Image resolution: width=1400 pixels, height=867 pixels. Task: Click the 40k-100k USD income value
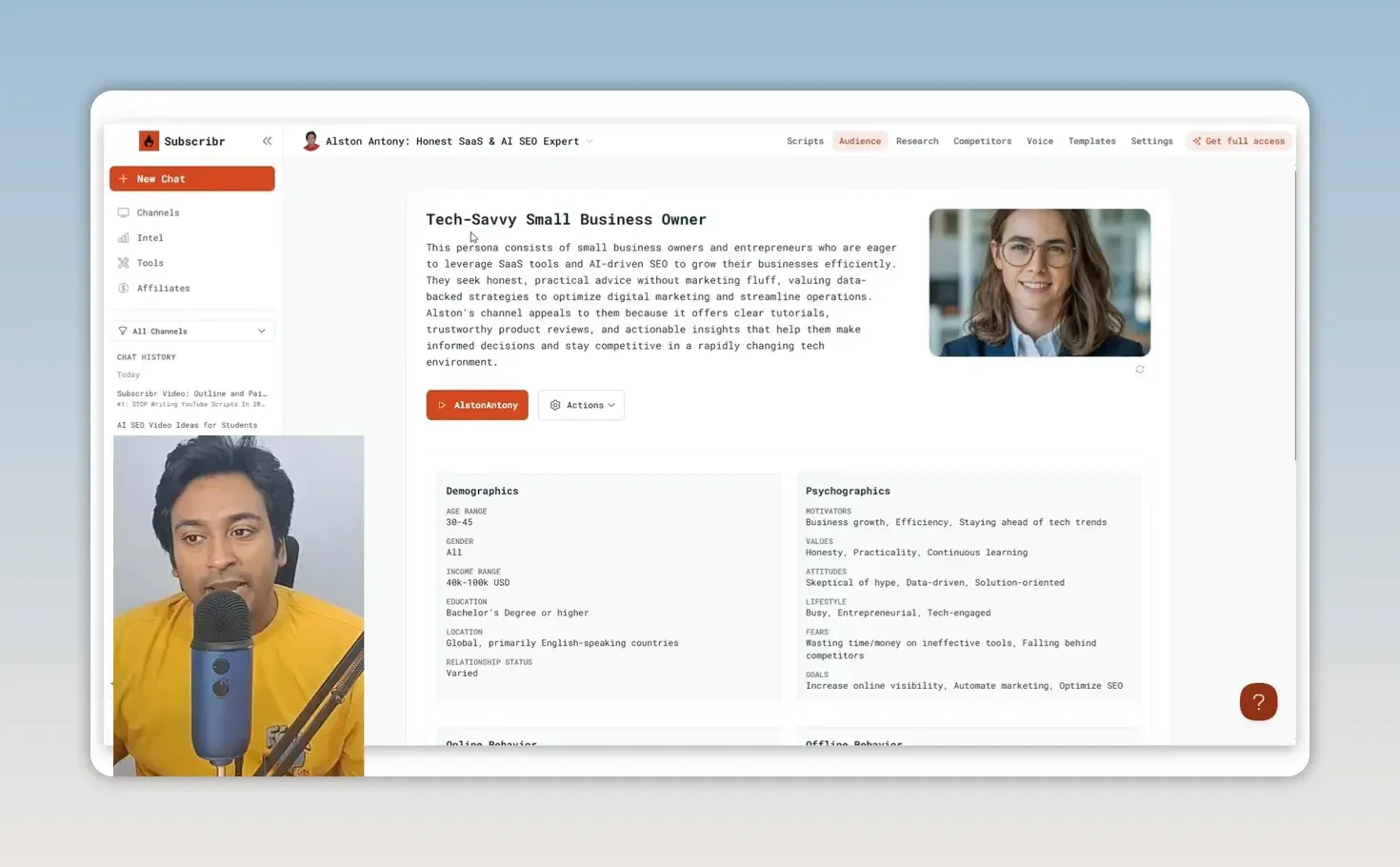(x=477, y=582)
